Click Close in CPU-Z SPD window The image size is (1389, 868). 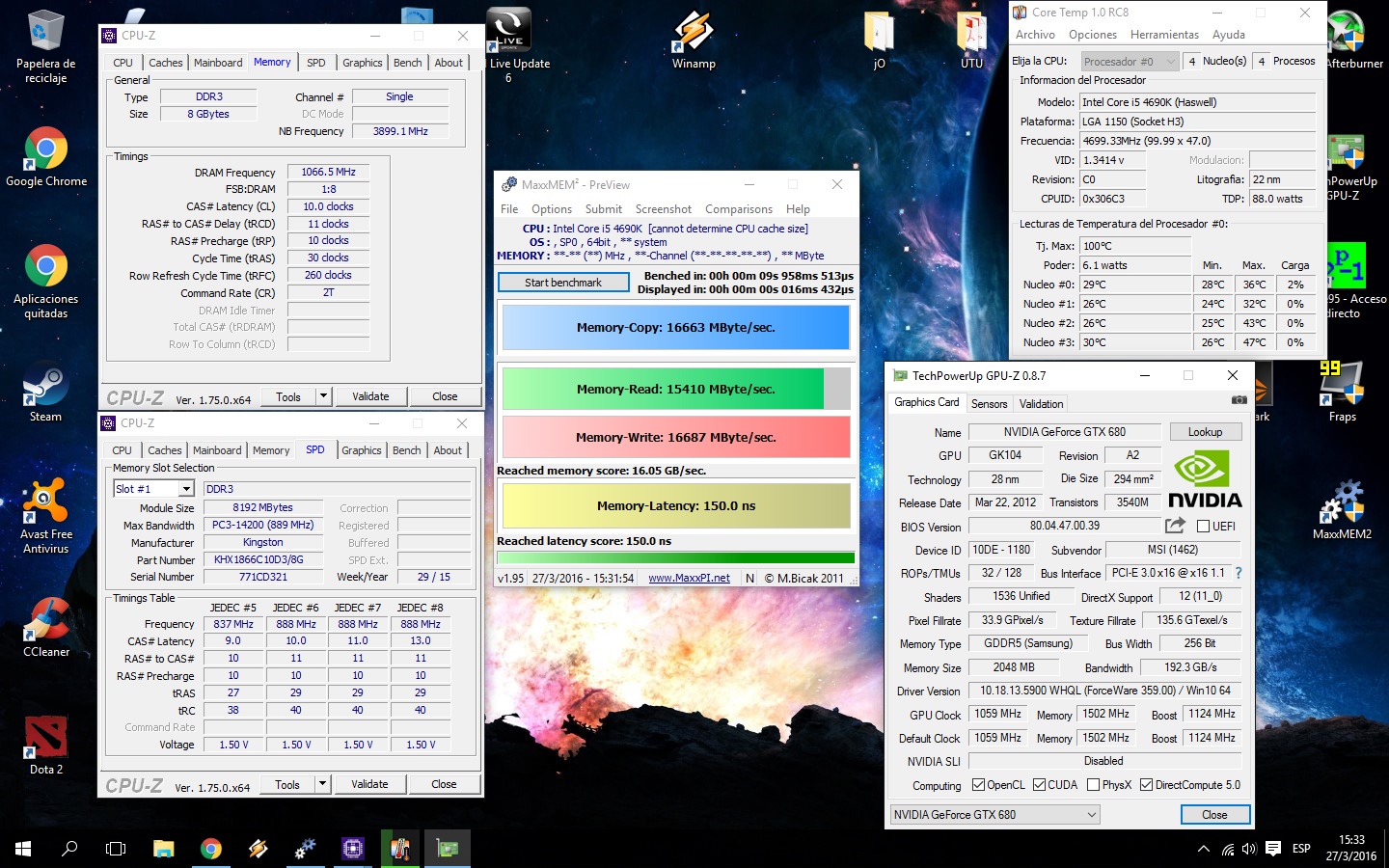coord(444,784)
